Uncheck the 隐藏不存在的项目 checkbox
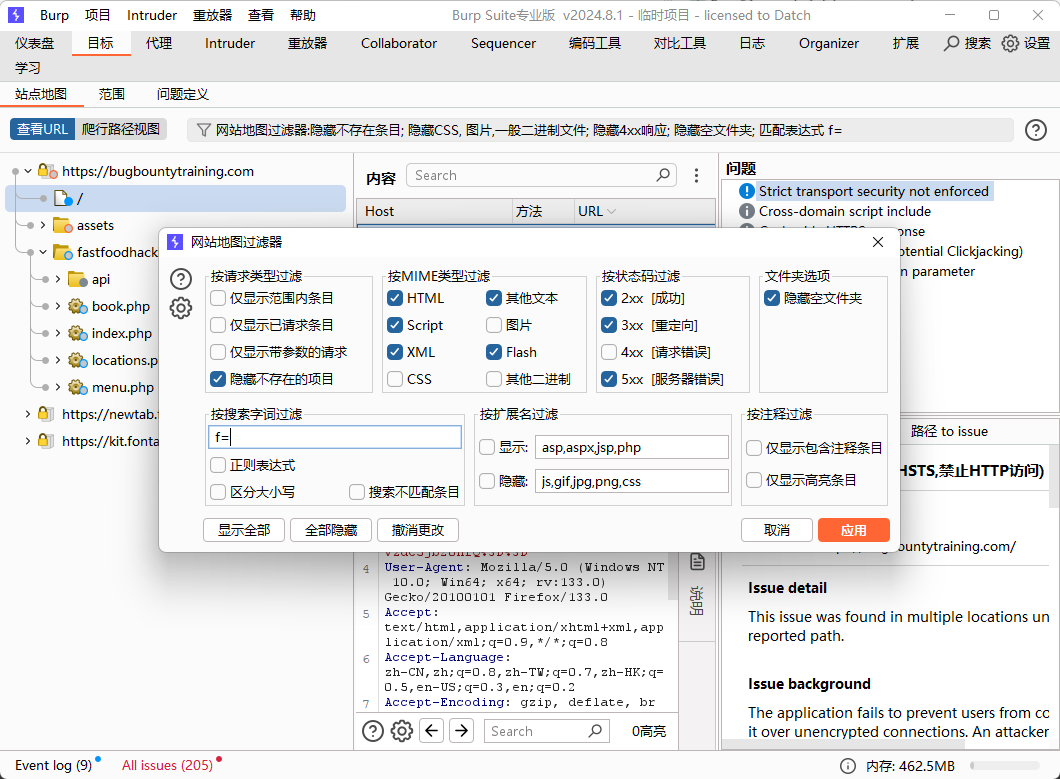This screenshot has width=1060, height=779. (218, 379)
